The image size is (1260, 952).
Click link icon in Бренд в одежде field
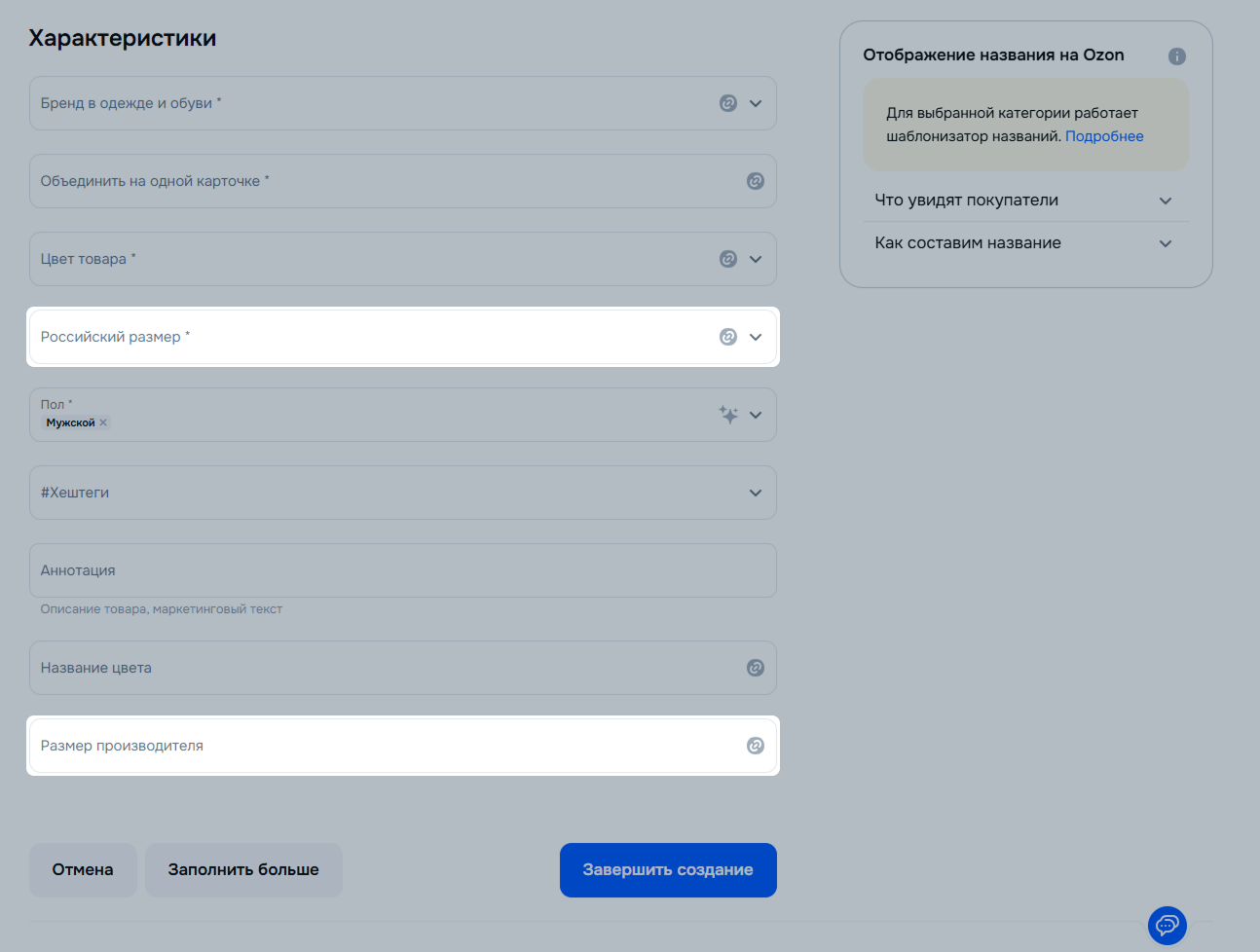pyautogui.click(x=727, y=103)
